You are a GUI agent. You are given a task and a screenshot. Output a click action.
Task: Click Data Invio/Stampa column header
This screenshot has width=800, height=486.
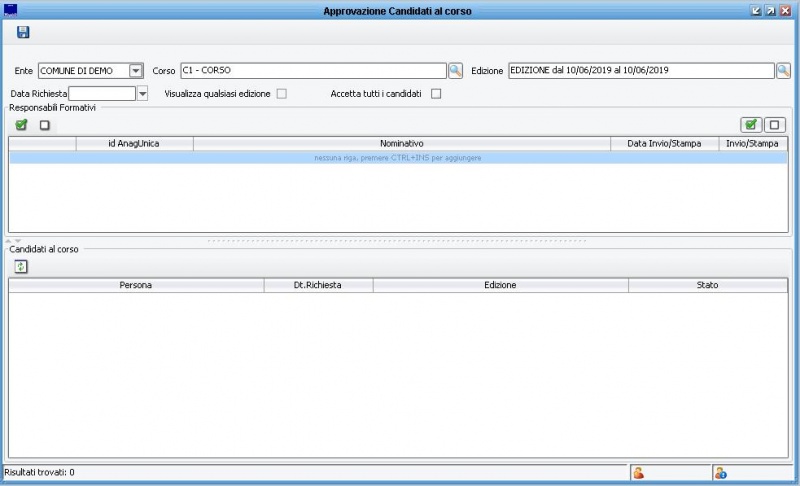(664, 144)
